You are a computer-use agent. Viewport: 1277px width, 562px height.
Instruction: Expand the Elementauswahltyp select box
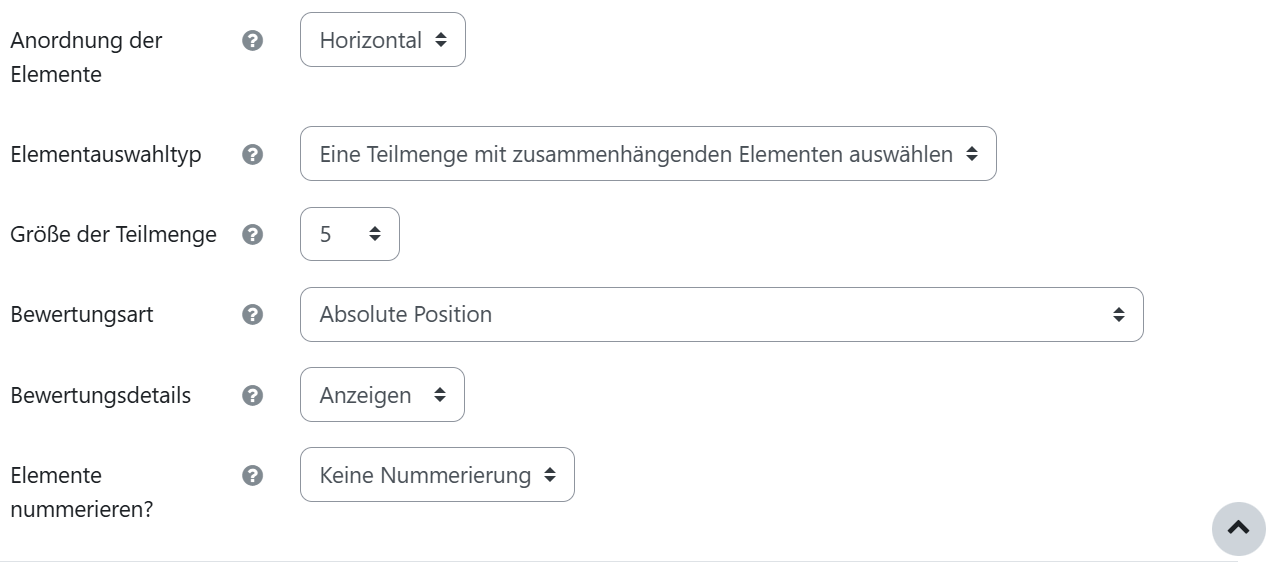(648, 154)
